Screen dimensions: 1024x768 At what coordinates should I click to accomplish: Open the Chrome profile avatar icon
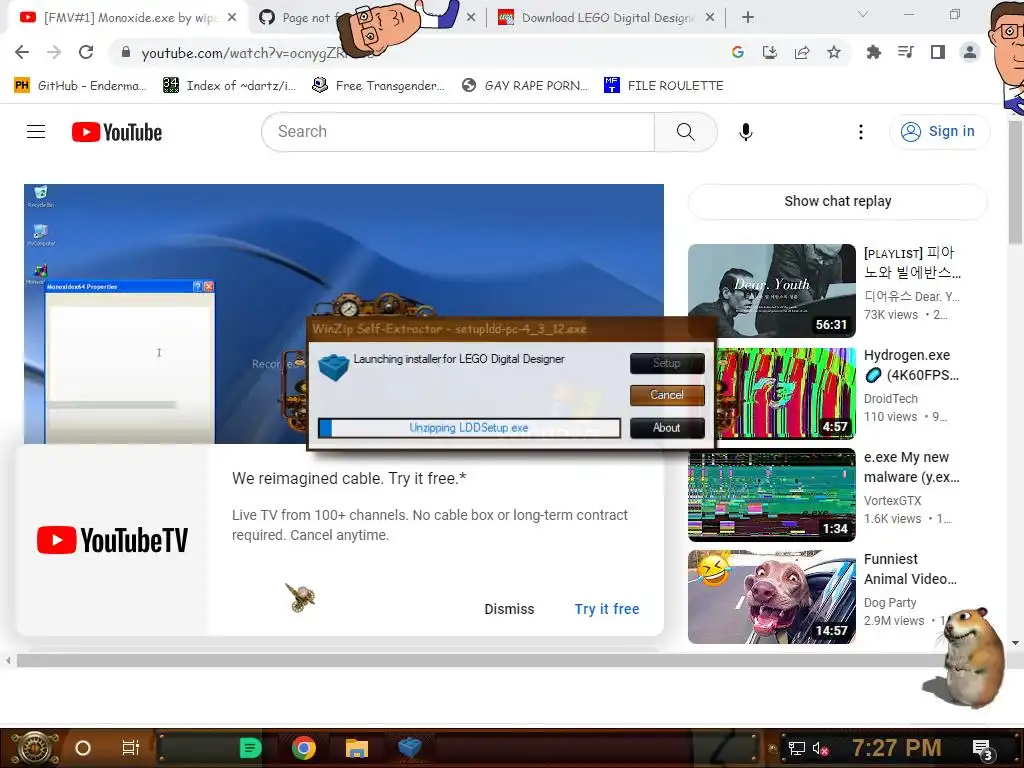(969, 52)
